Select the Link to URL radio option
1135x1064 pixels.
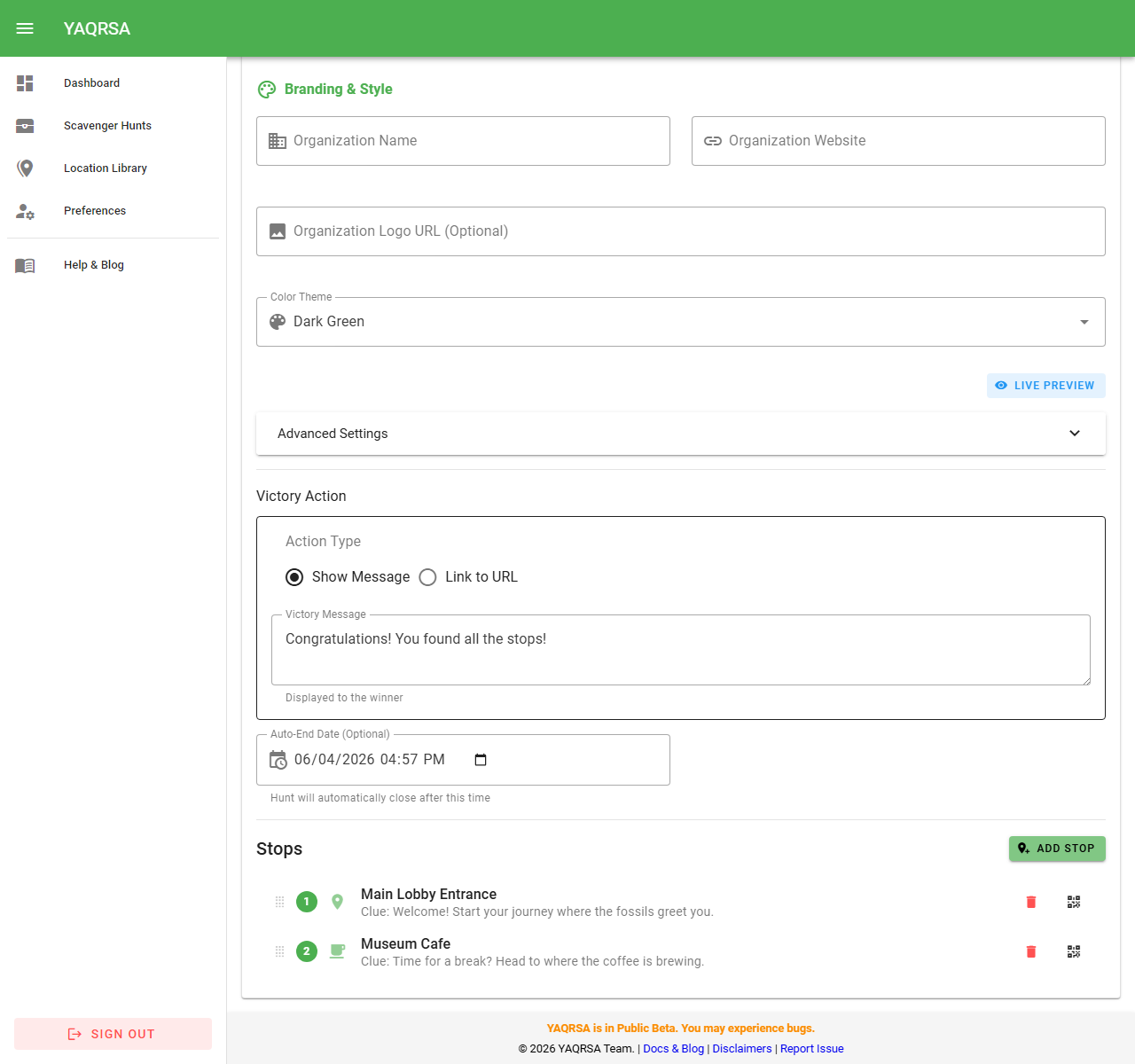click(427, 577)
